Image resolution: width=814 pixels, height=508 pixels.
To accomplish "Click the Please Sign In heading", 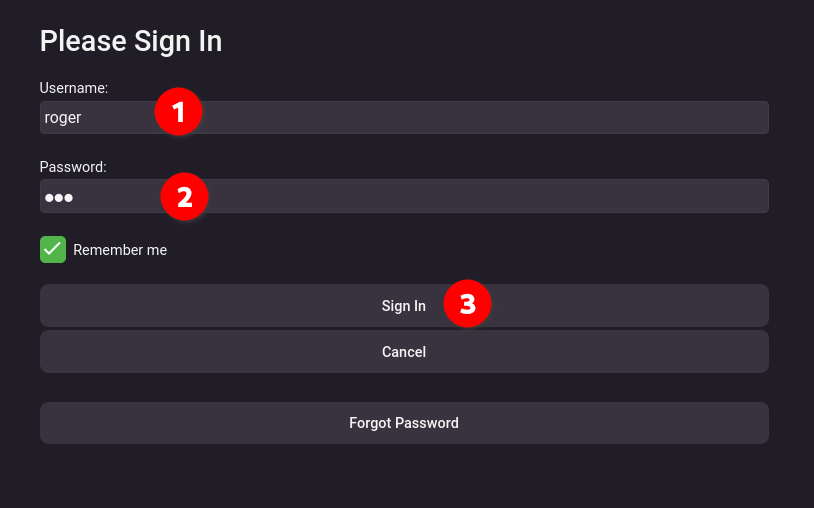I will tap(131, 41).
